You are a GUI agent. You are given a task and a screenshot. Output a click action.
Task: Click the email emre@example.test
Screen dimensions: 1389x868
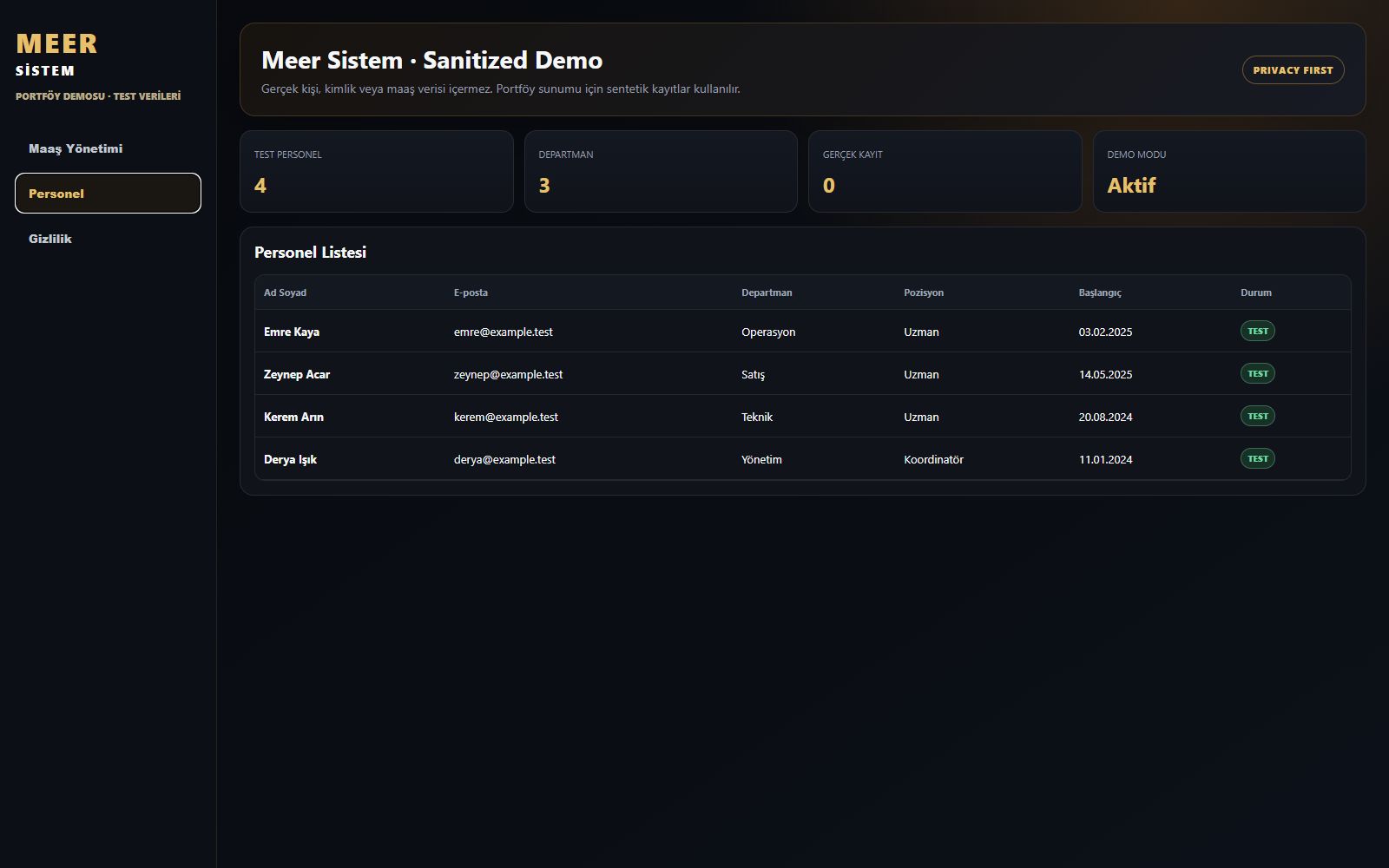click(504, 332)
